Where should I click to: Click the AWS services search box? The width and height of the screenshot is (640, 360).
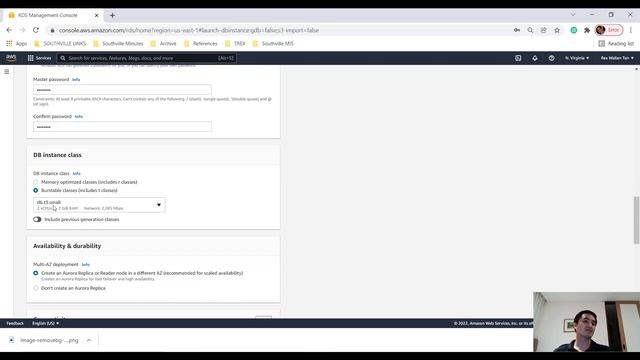(147, 58)
